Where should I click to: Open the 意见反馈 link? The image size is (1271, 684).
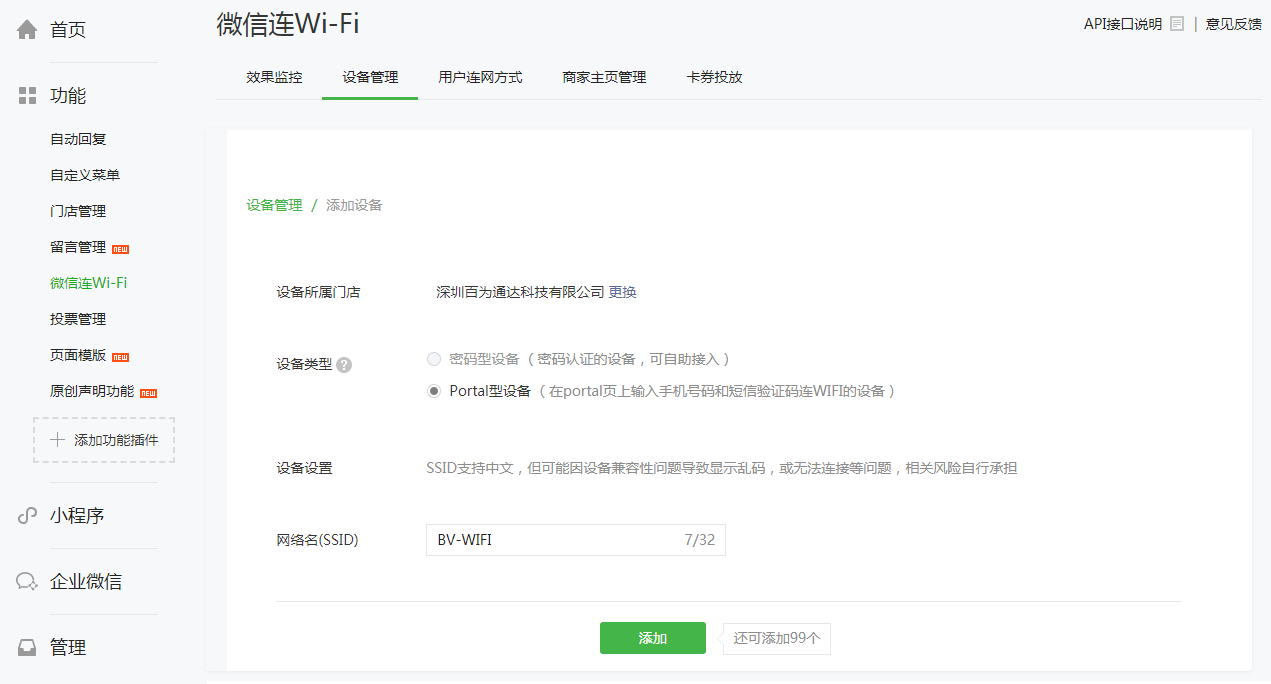pyautogui.click(x=1234, y=24)
